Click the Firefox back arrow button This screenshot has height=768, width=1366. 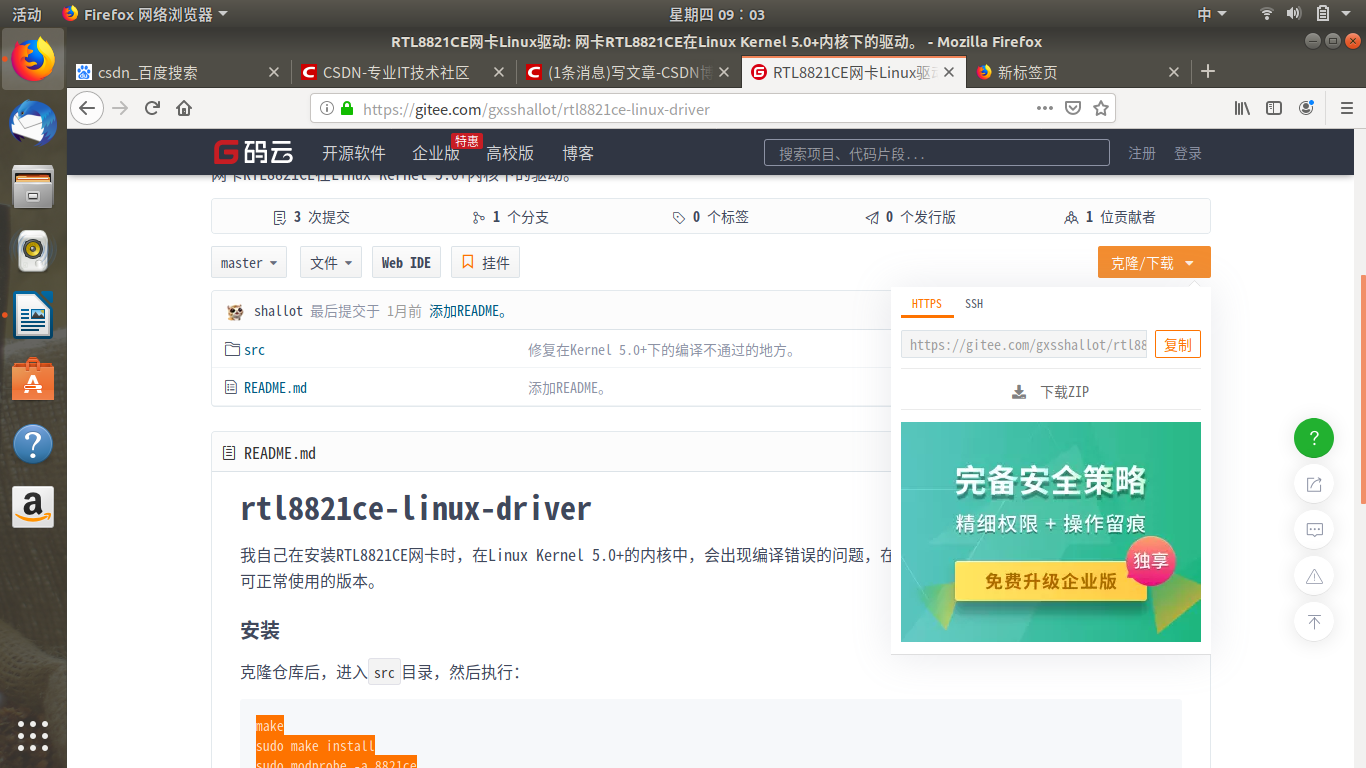point(87,108)
